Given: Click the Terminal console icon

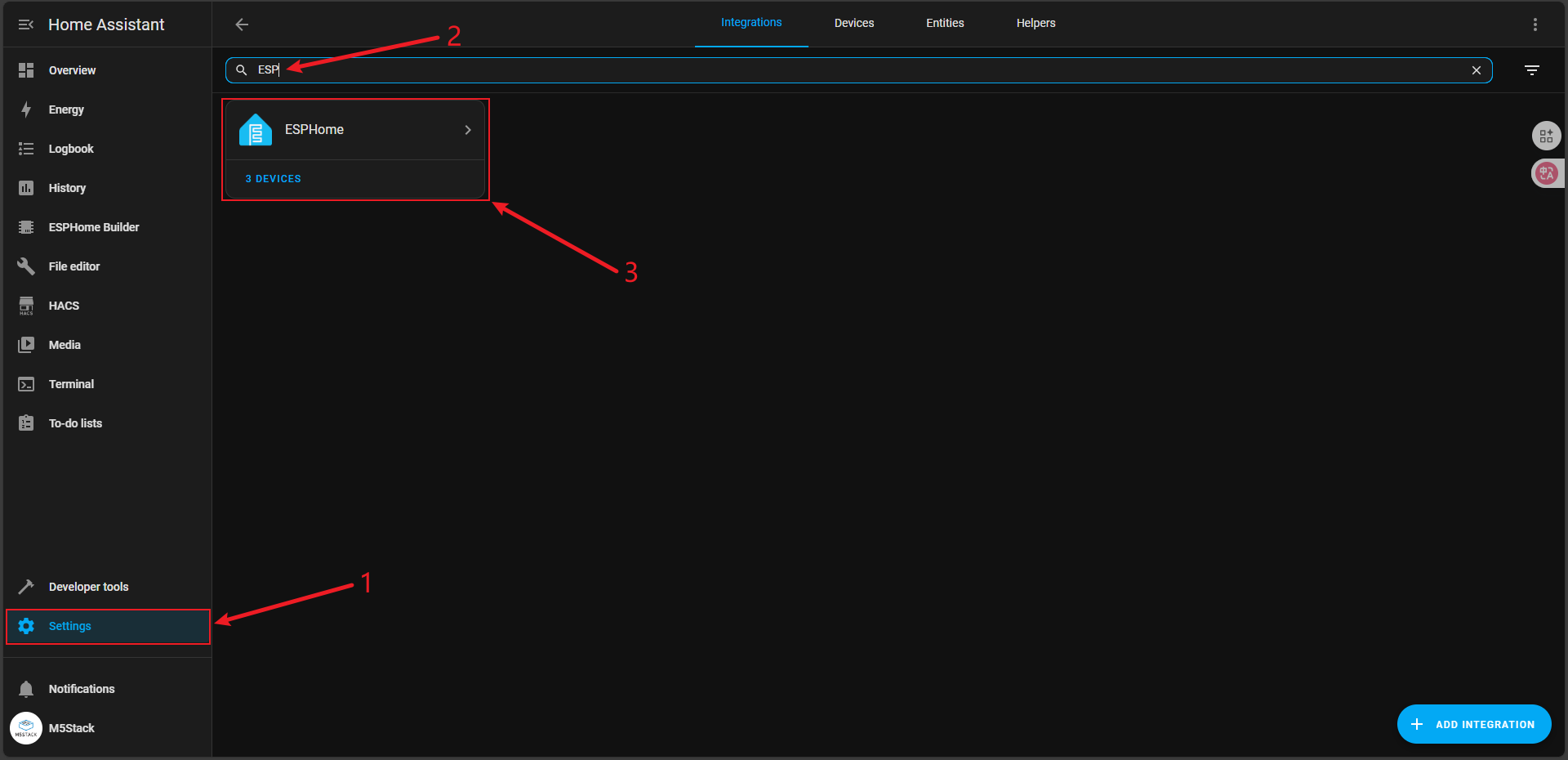Looking at the screenshot, I should click(x=26, y=384).
